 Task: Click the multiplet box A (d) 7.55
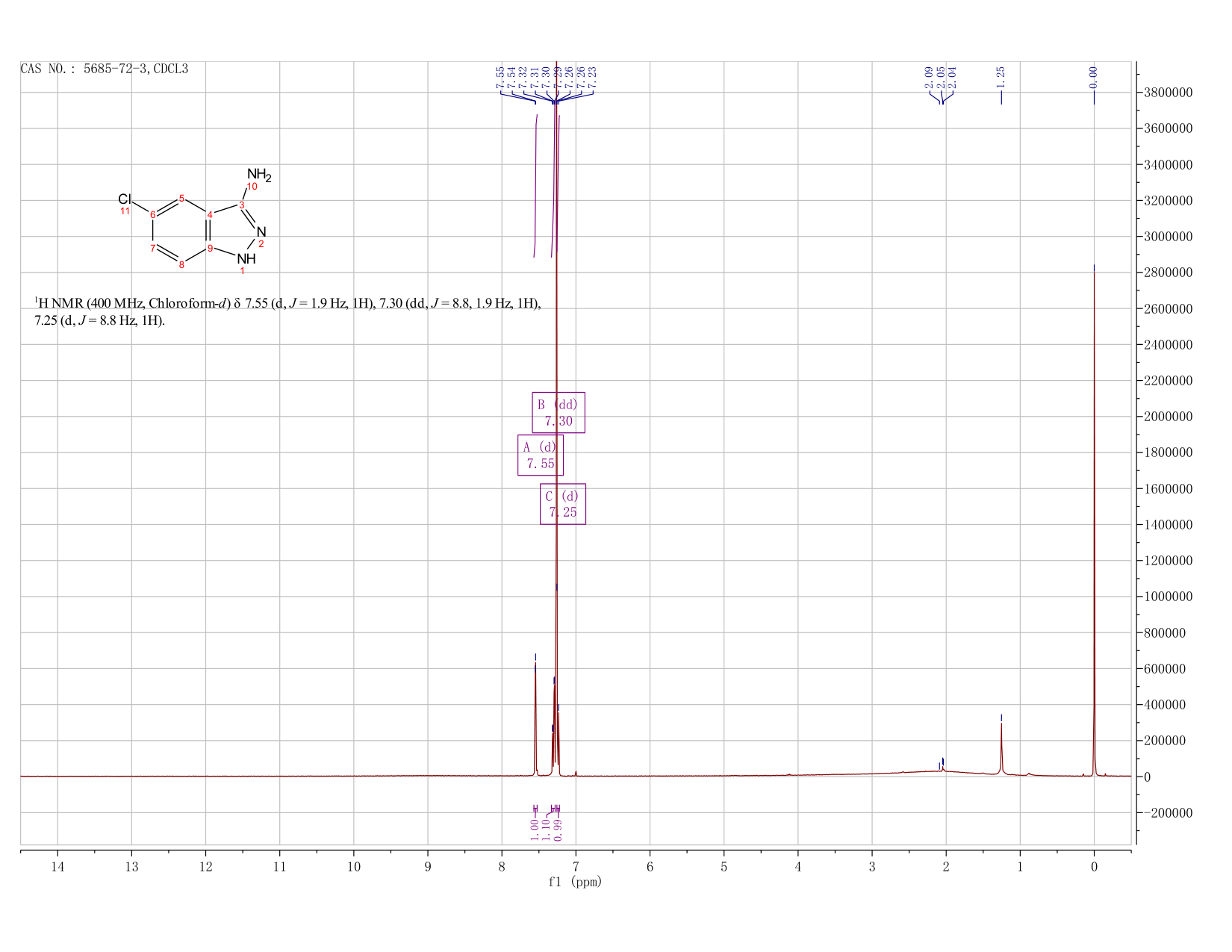541,455
